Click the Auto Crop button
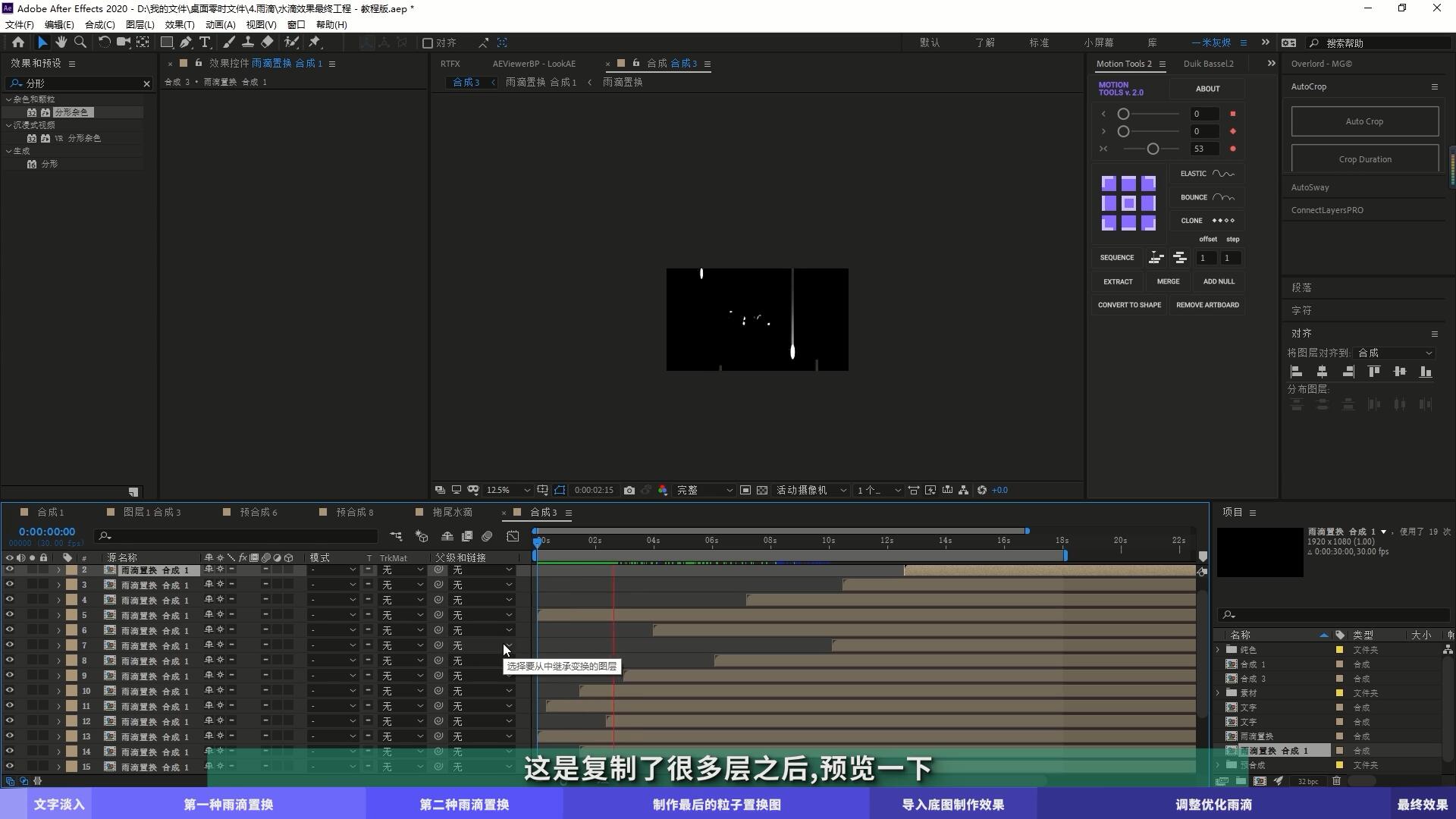This screenshot has width=1456, height=819. (x=1364, y=121)
